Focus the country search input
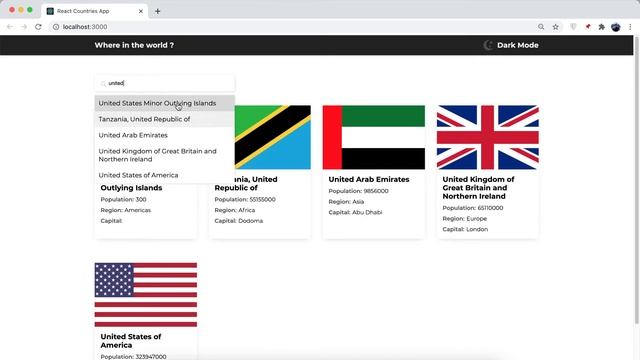The height and width of the screenshot is (360, 640). [164, 83]
